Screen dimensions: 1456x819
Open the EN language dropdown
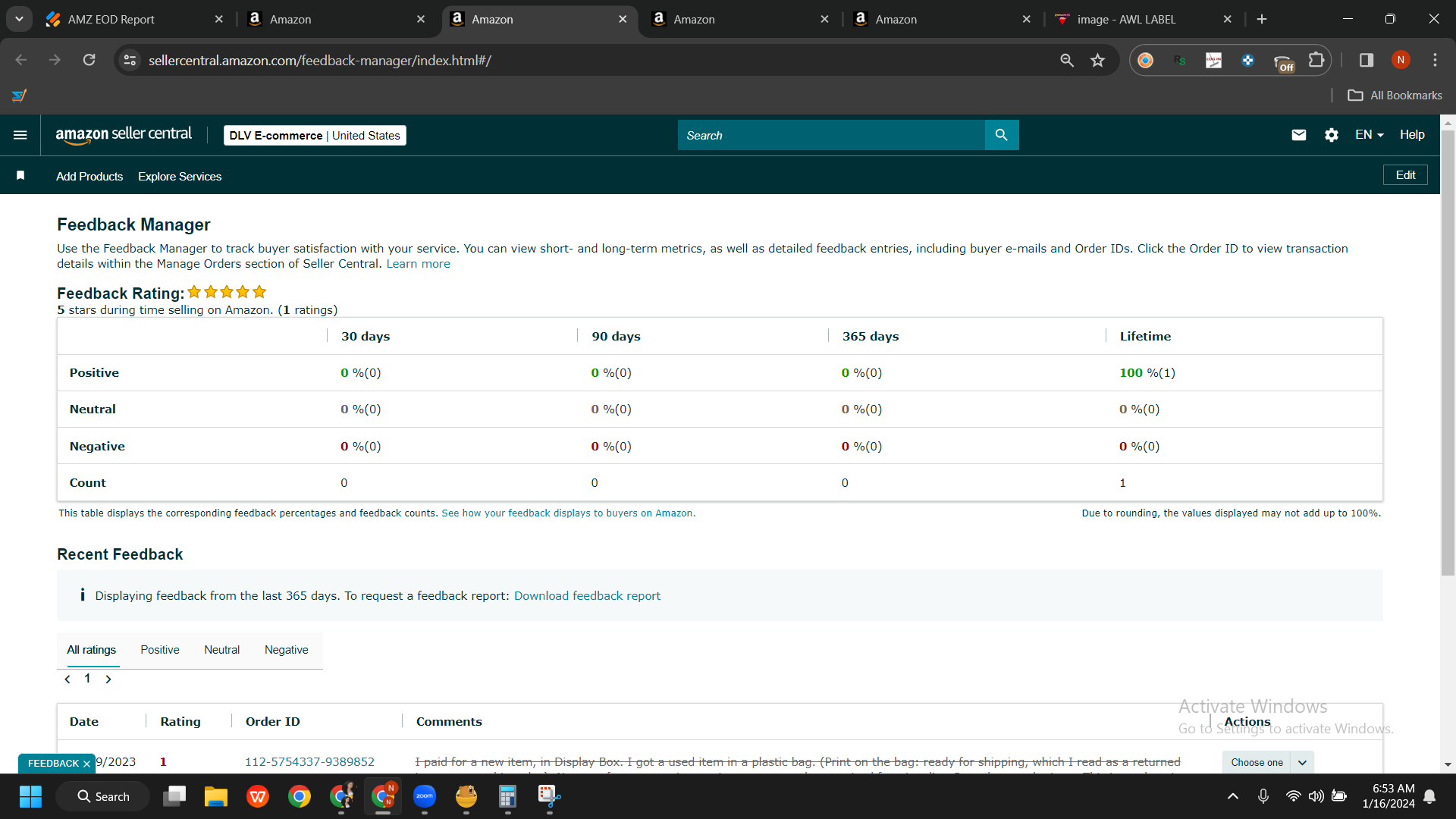tap(1370, 135)
